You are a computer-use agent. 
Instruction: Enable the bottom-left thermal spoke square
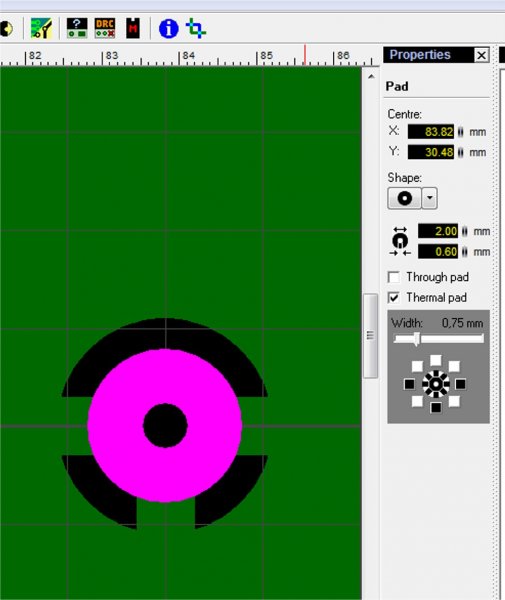pos(417,401)
